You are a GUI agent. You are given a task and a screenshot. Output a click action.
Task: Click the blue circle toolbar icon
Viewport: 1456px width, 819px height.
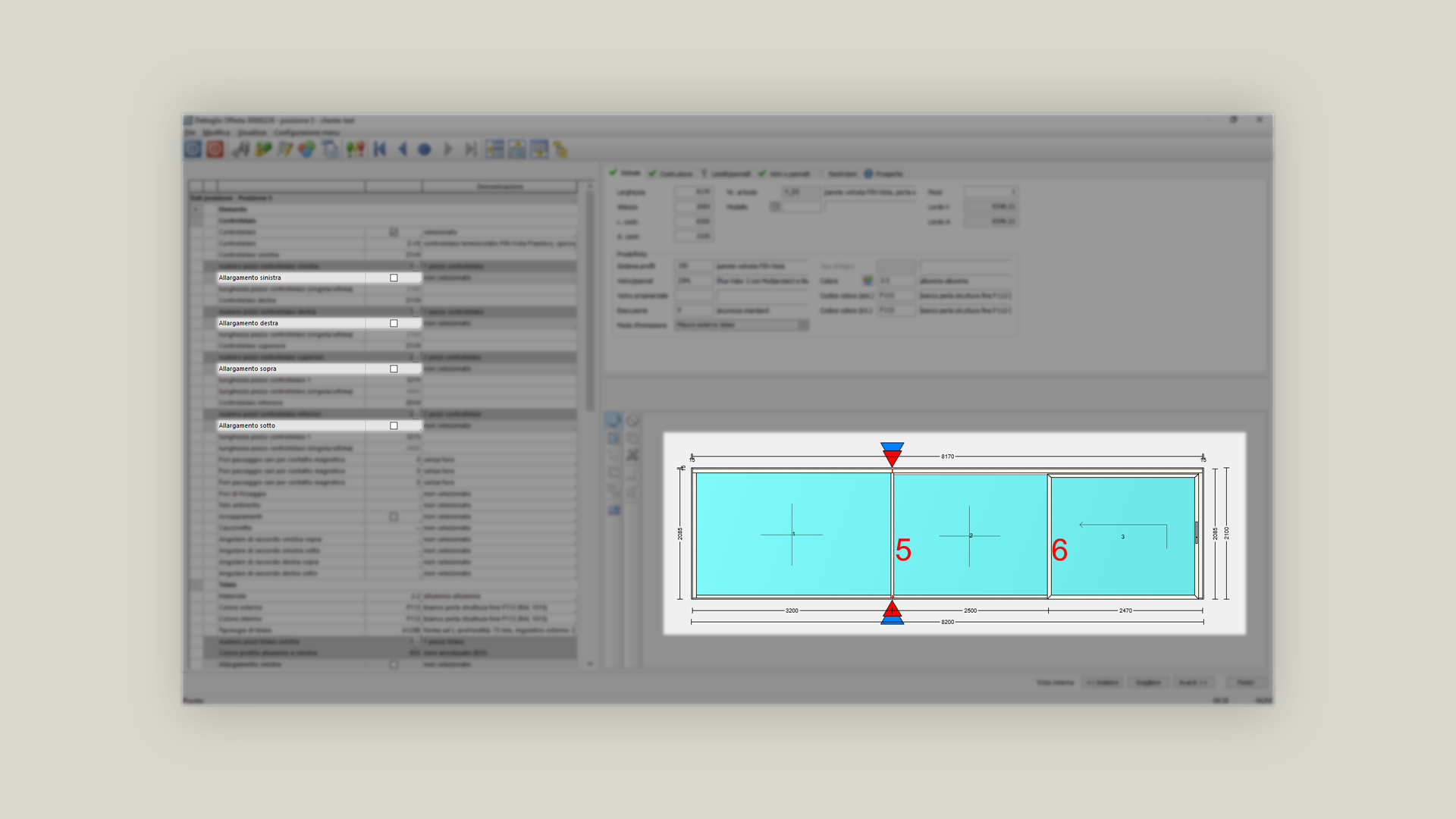[425, 149]
